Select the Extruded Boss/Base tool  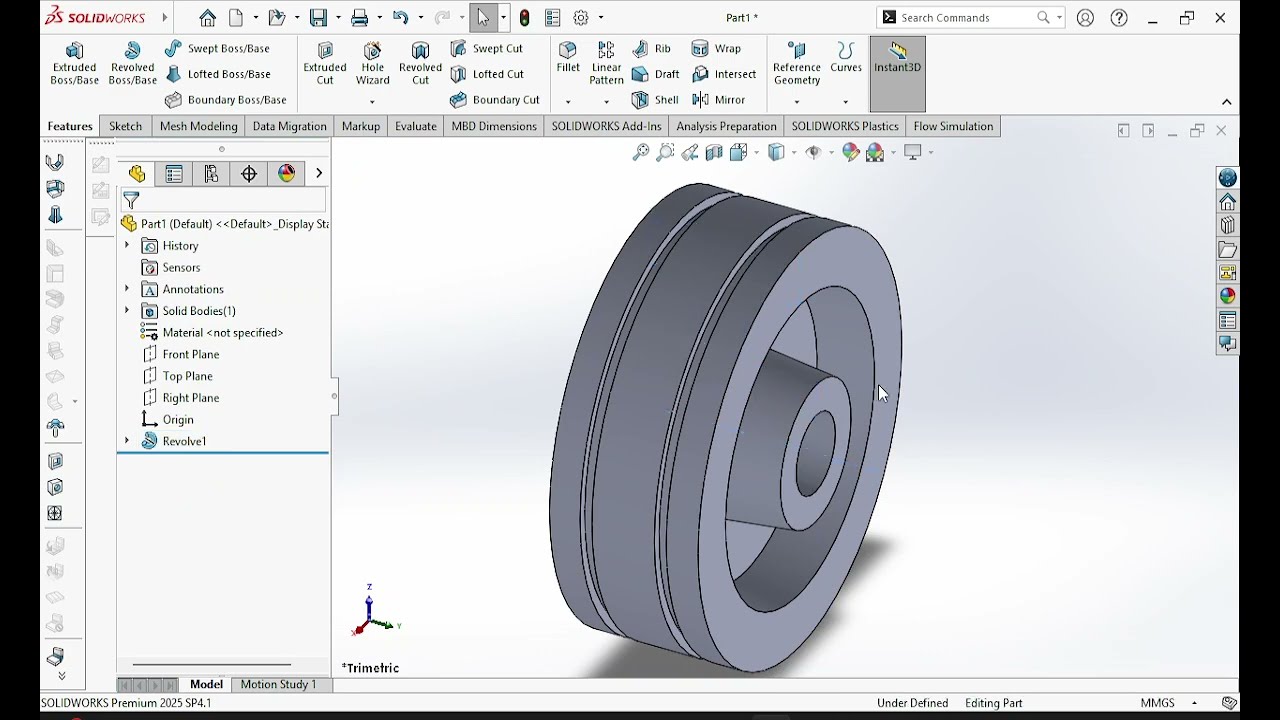(74, 64)
